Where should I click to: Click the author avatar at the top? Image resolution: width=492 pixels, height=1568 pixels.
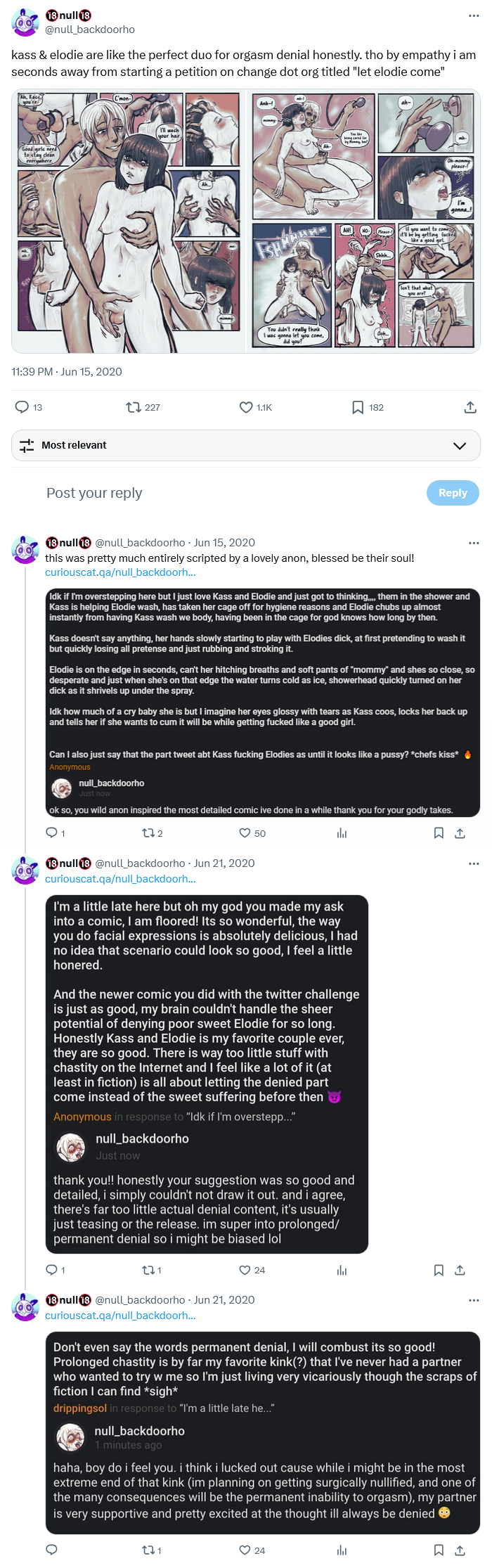click(x=25, y=23)
